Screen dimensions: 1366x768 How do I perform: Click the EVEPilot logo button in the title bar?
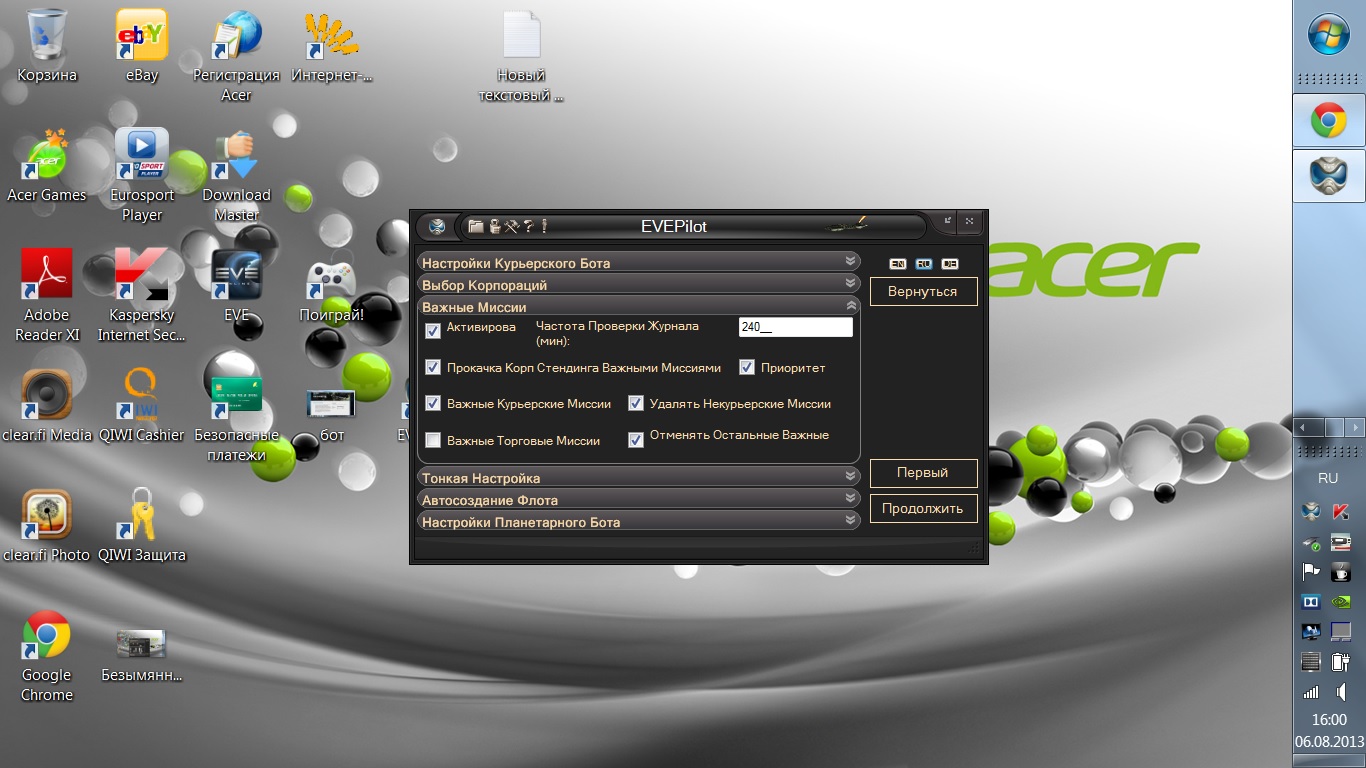tap(436, 226)
